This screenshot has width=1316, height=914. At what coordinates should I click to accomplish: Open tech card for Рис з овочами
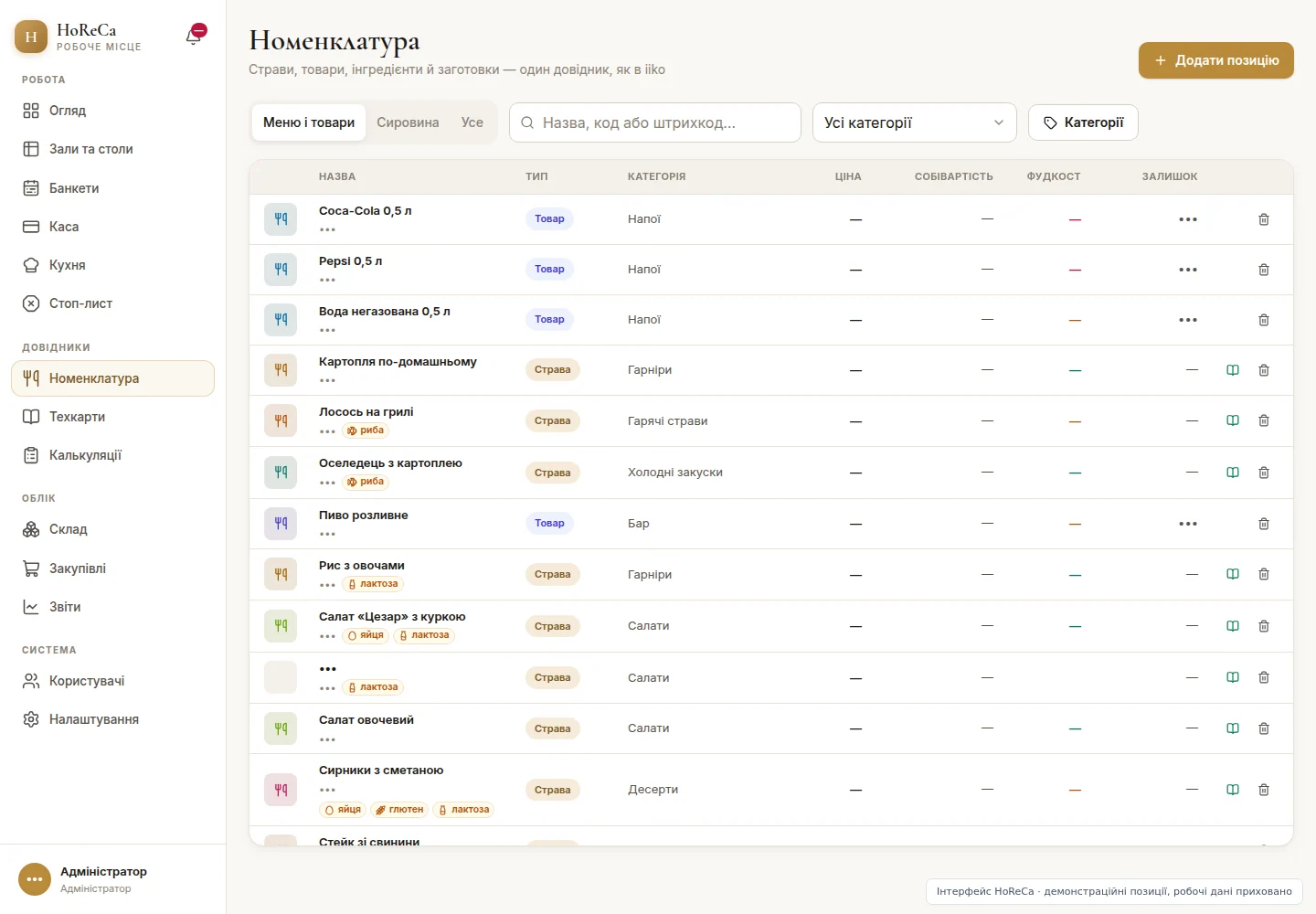click(x=1233, y=574)
